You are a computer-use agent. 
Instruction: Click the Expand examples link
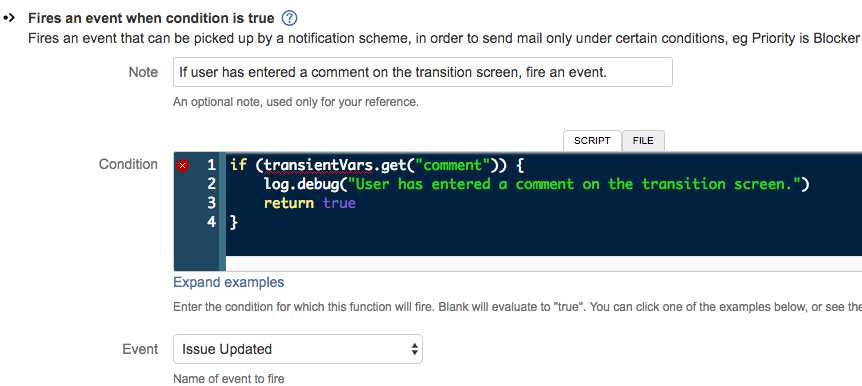(x=229, y=283)
